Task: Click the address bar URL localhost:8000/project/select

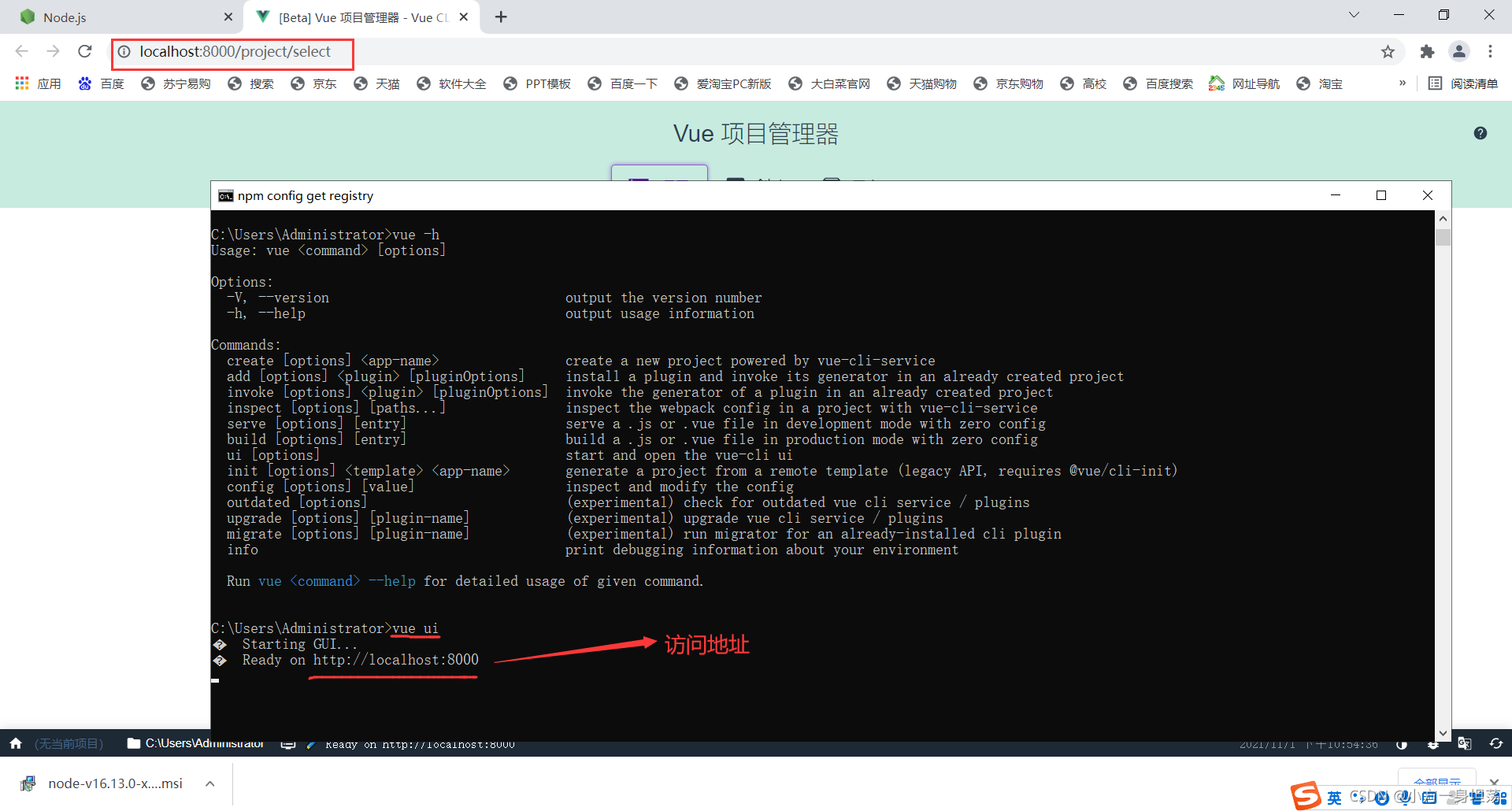Action: pos(235,52)
